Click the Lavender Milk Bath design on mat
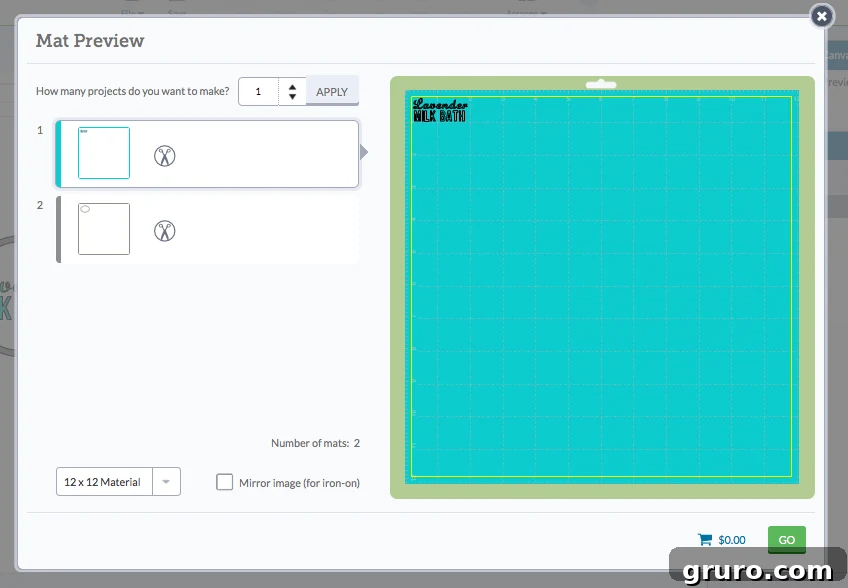 pyautogui.click(x=440, y=110)
